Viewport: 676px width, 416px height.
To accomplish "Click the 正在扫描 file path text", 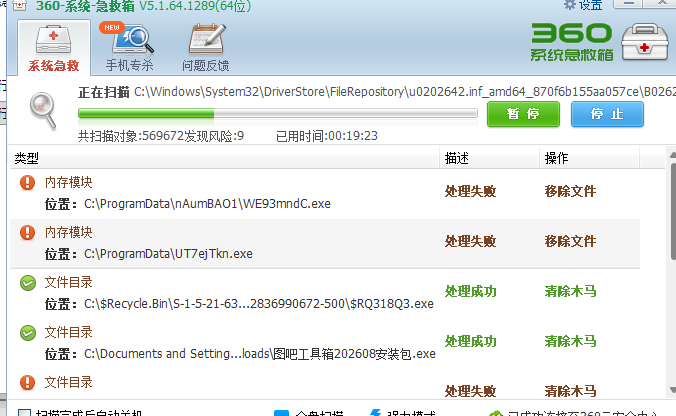I will coord(405,92).
